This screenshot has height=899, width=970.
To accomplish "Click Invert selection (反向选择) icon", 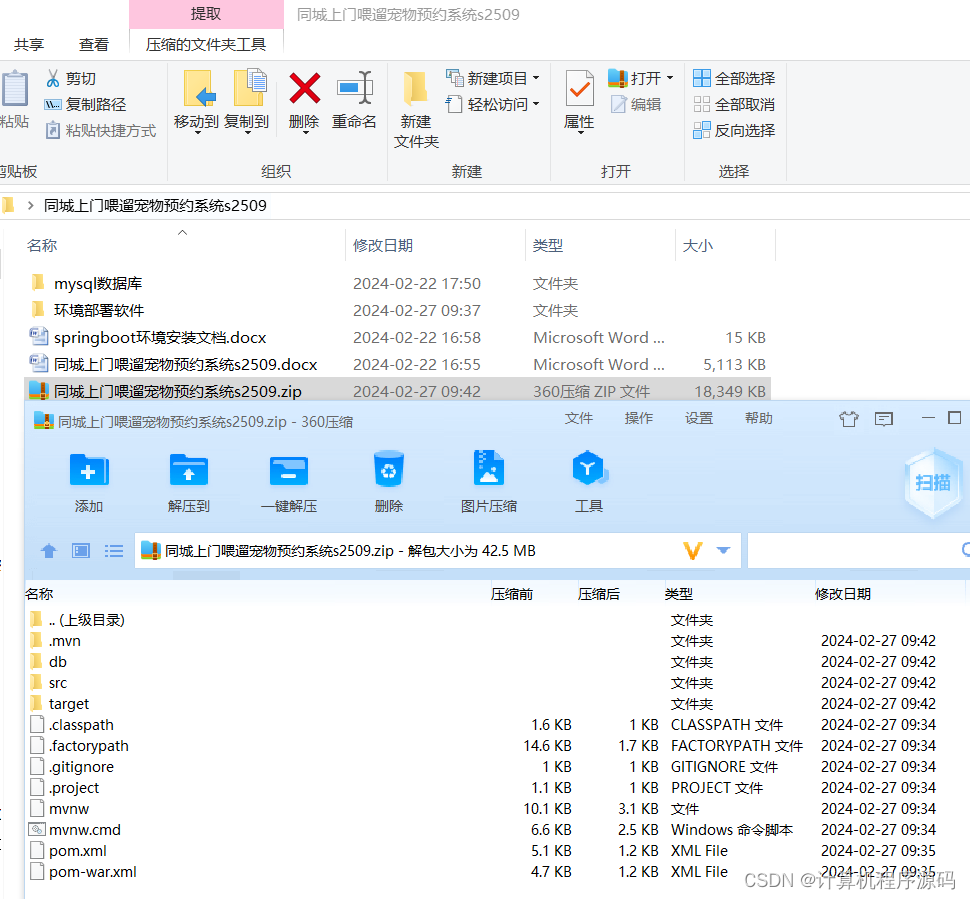I will click(x=702, y=131).
